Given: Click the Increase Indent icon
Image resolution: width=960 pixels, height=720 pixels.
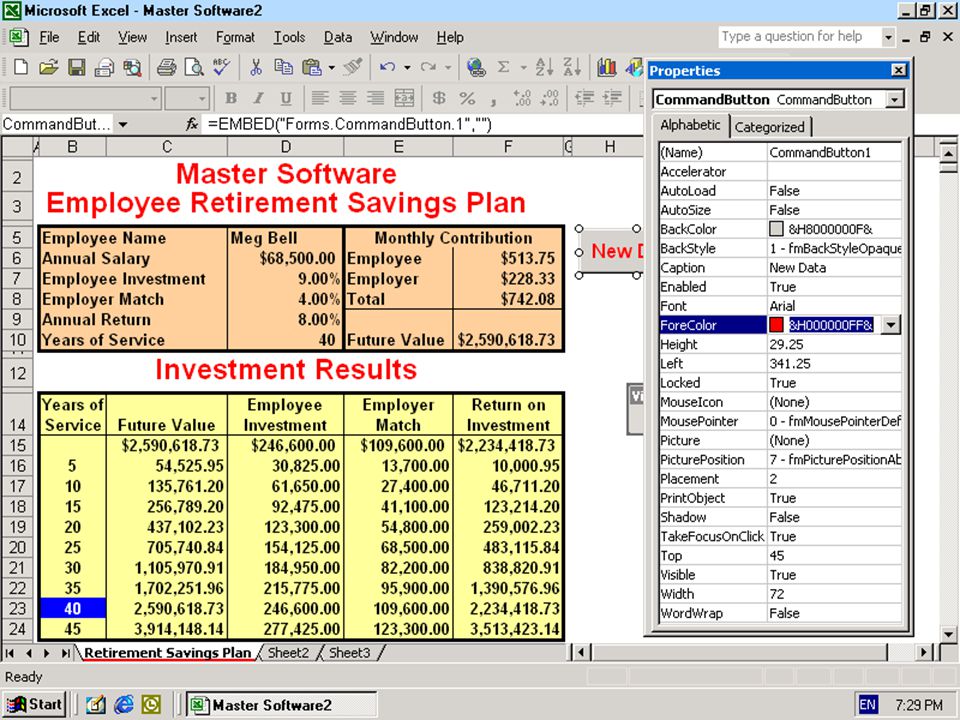Looking at the screenshot, I should coord(613,98).
